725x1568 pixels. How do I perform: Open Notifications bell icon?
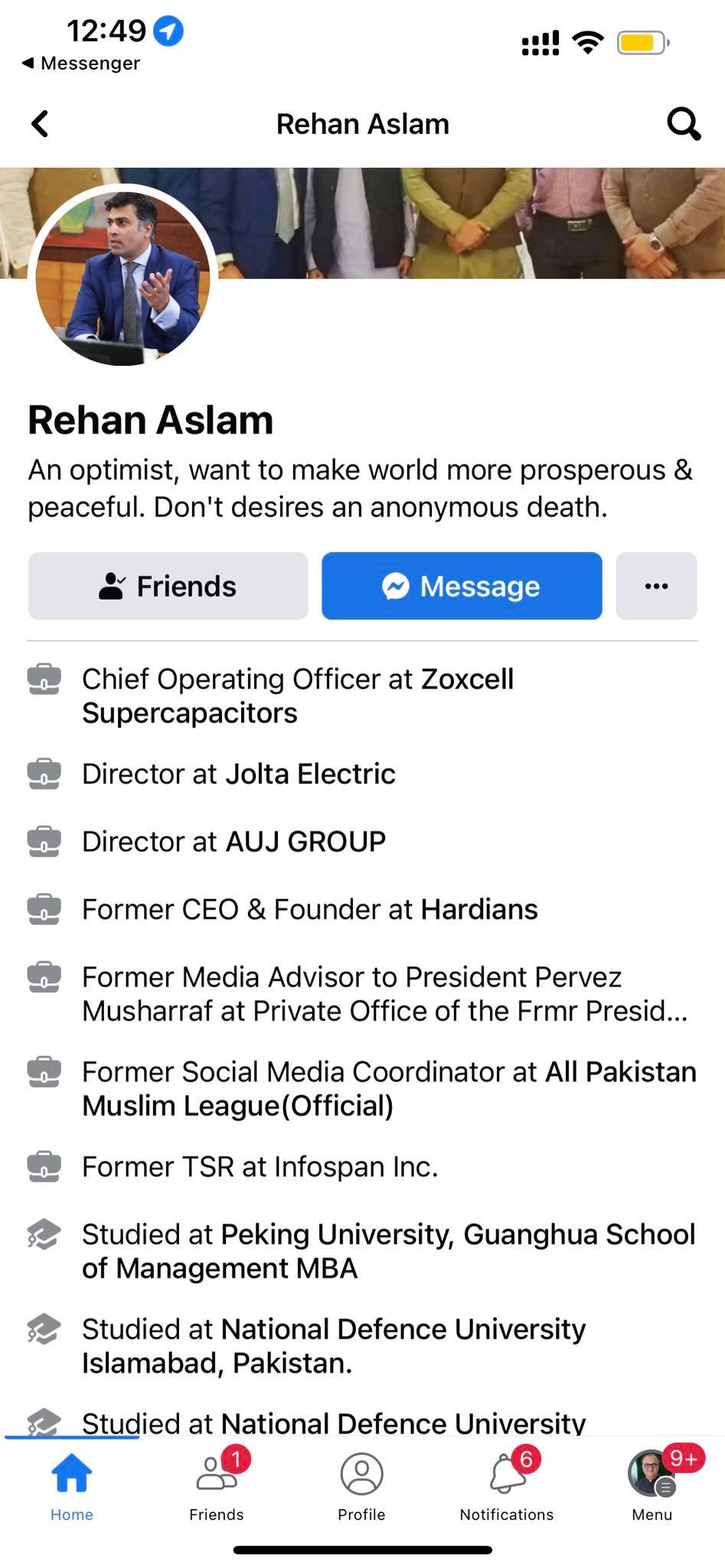point(507,1487)
